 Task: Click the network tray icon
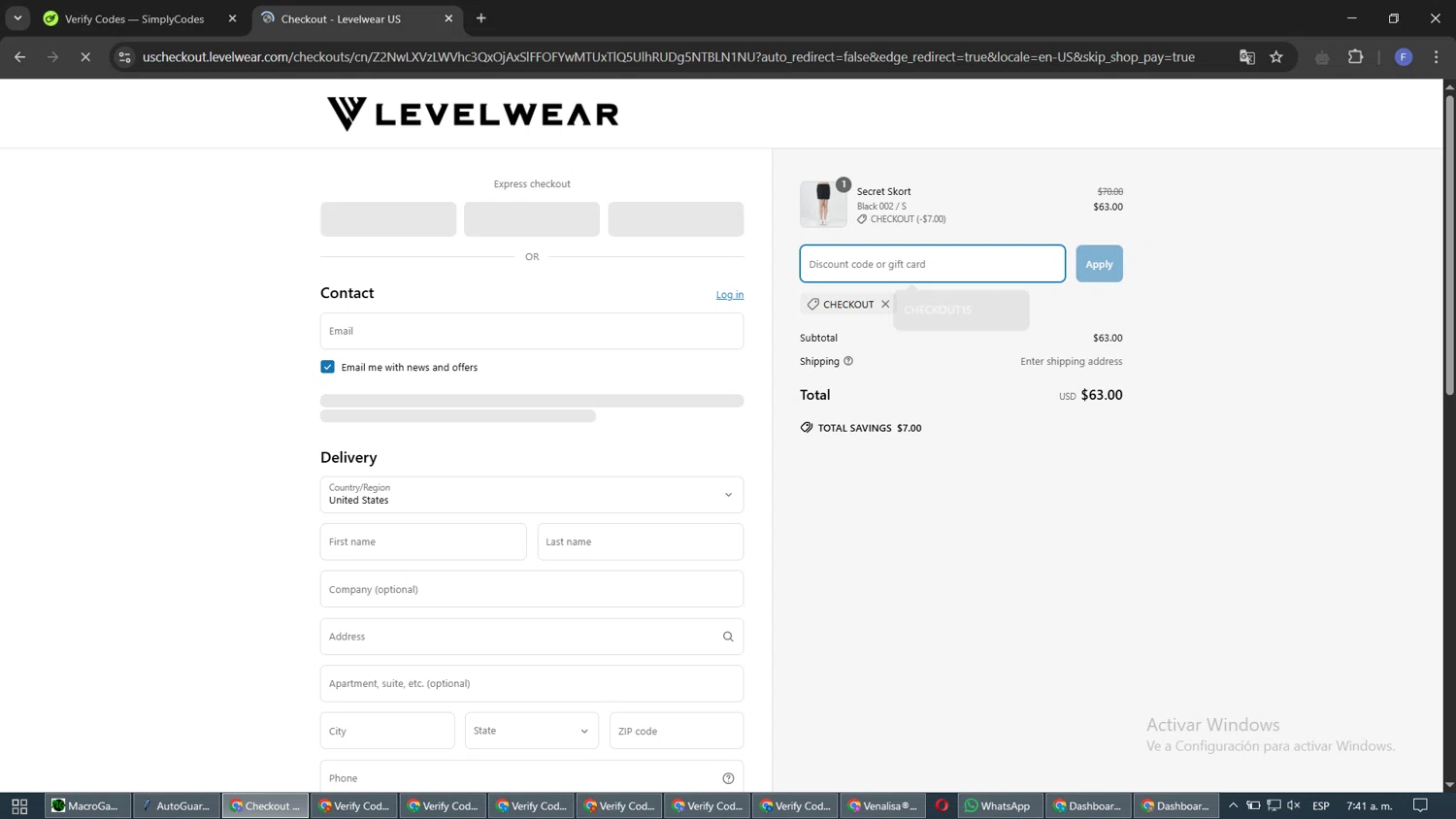click(1274, 805)
